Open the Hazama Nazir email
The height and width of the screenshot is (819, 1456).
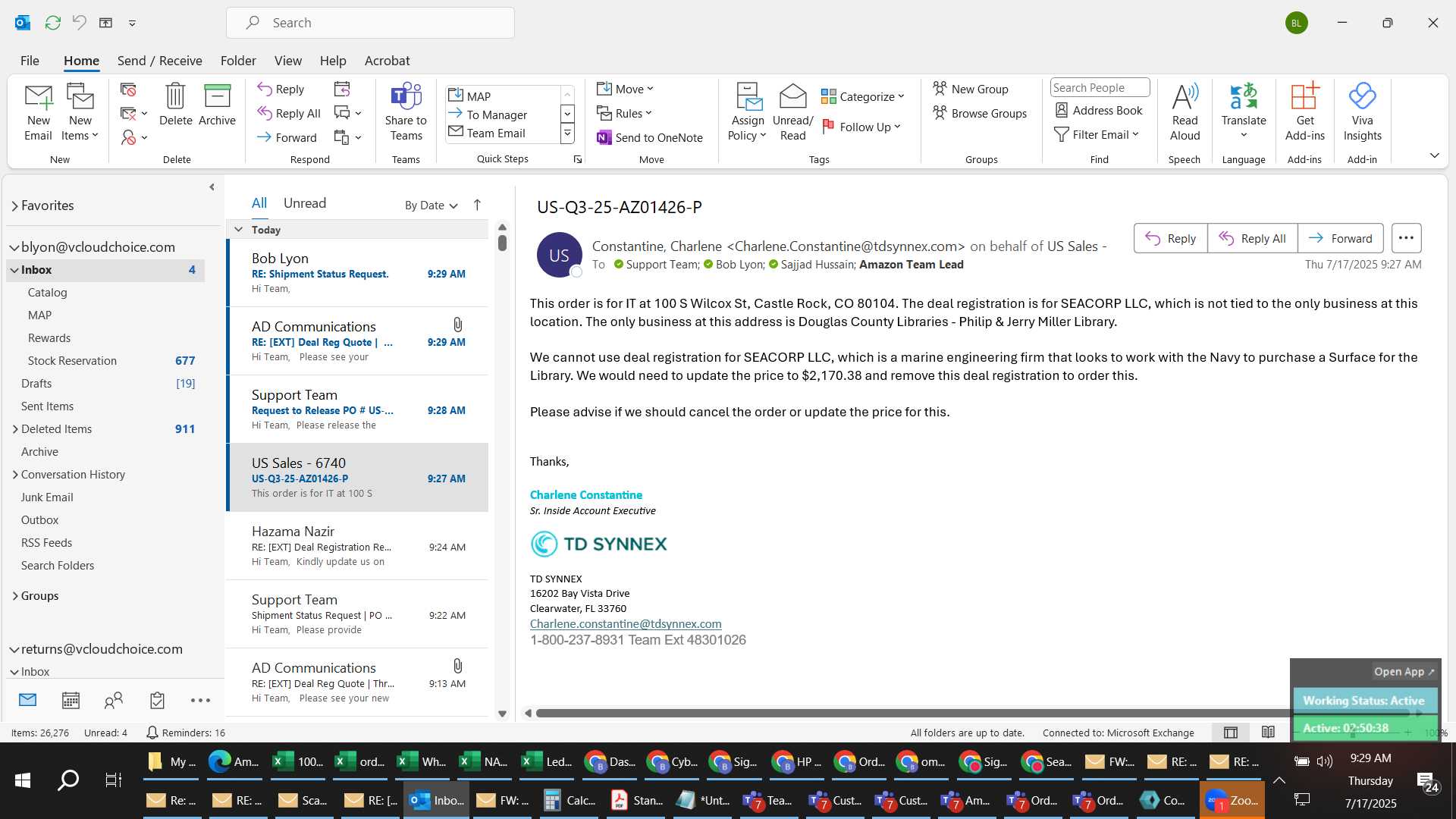[357, 546]
